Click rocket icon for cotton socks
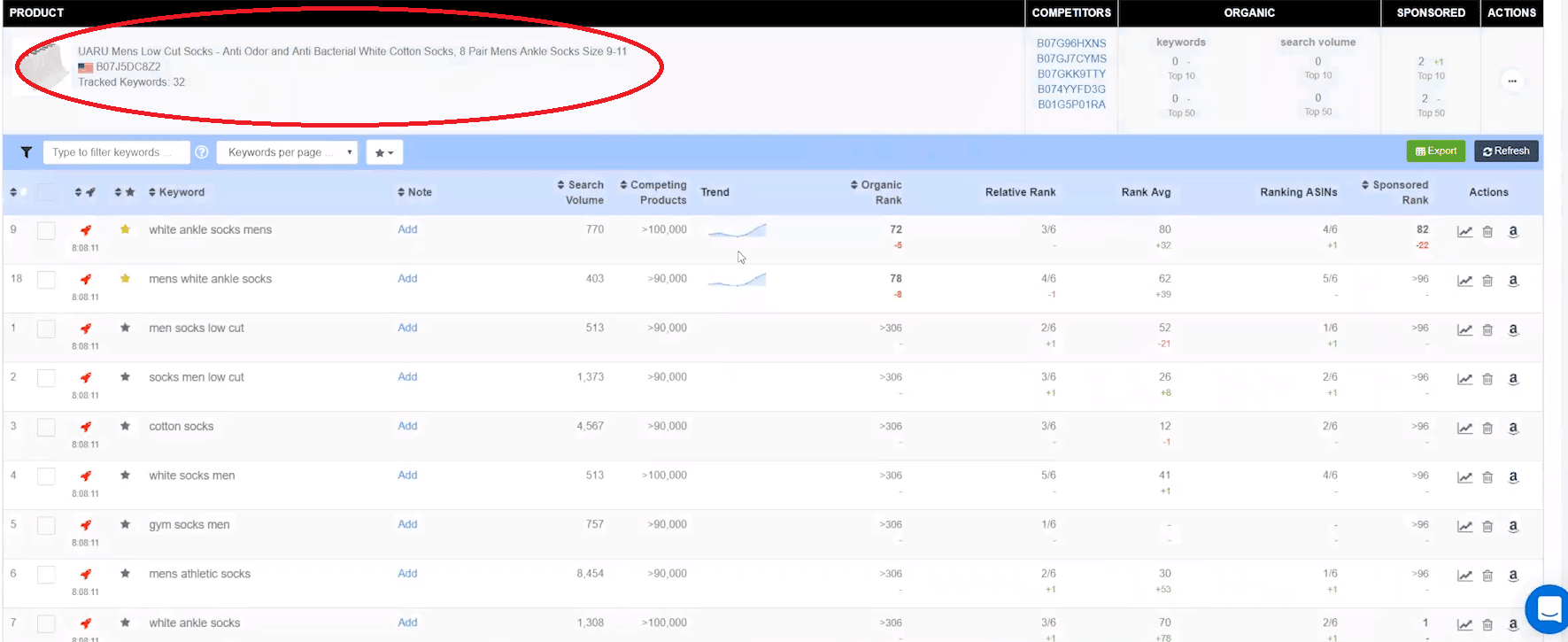Viewport: 1568px width, 642px height. (x=86, y=427)
